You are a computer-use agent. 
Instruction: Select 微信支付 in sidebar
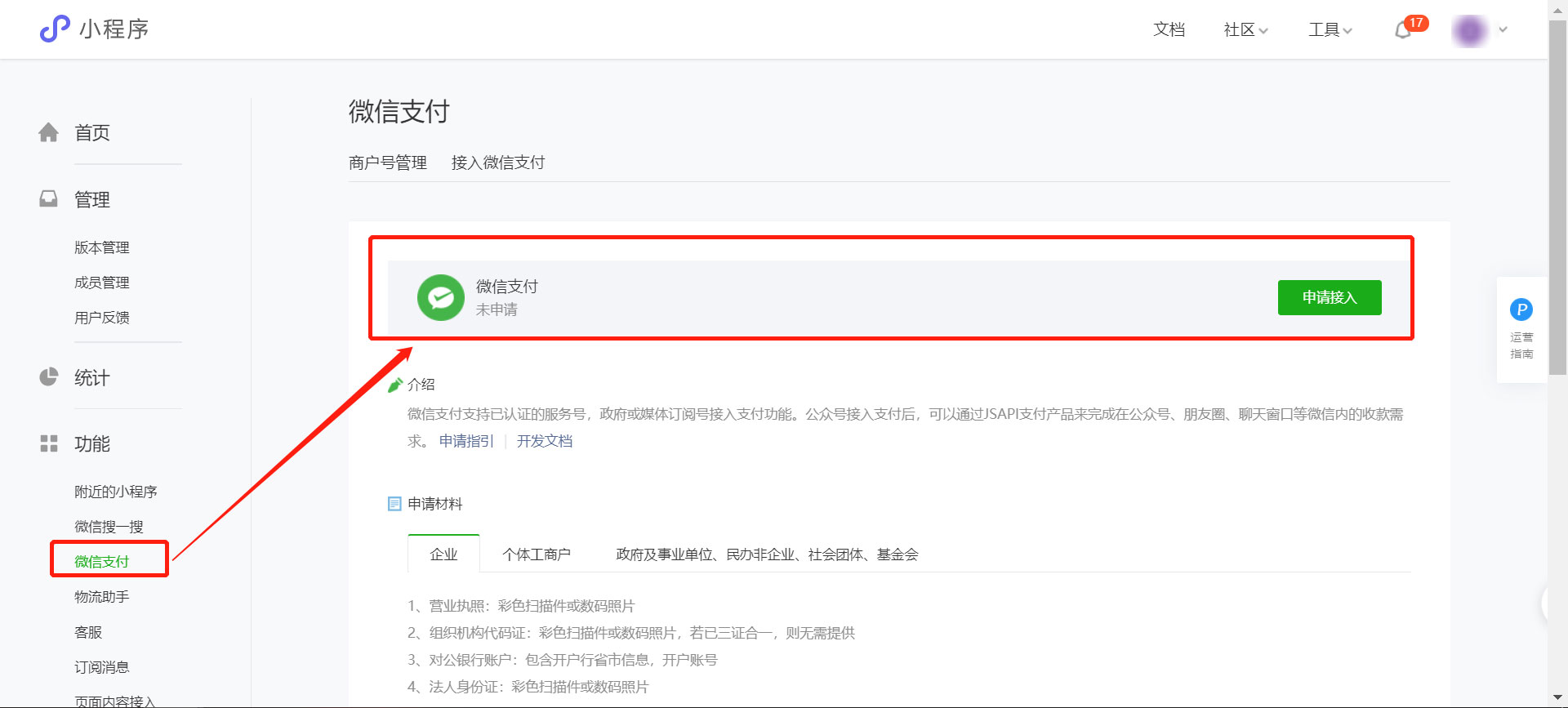(102, 562)
